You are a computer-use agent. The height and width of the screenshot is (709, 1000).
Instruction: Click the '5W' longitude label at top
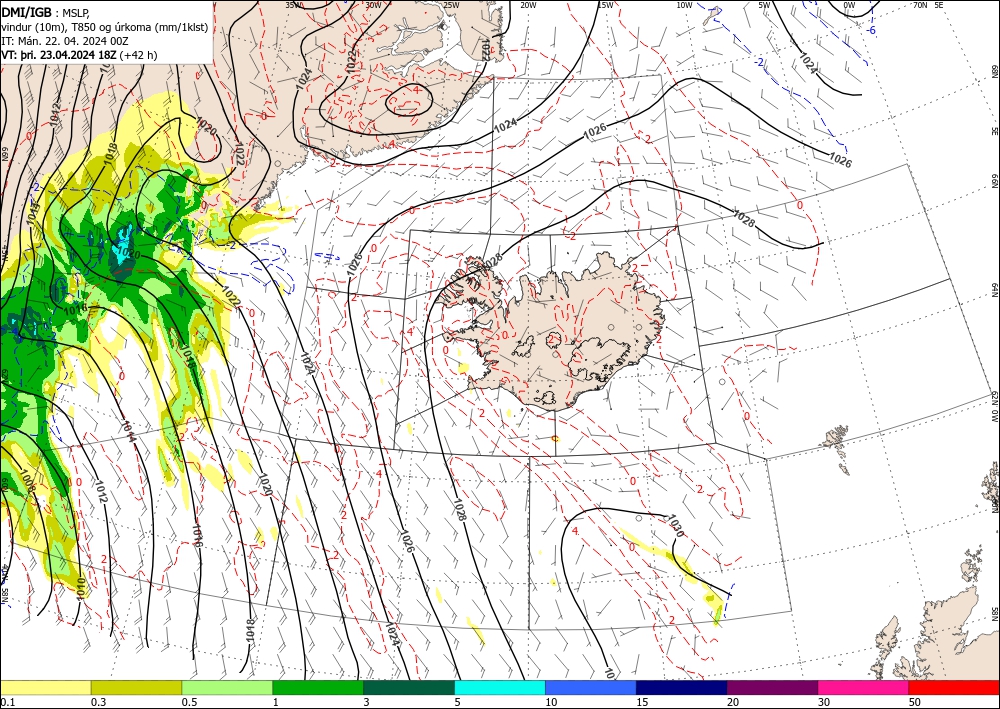[x=765, y=5]
